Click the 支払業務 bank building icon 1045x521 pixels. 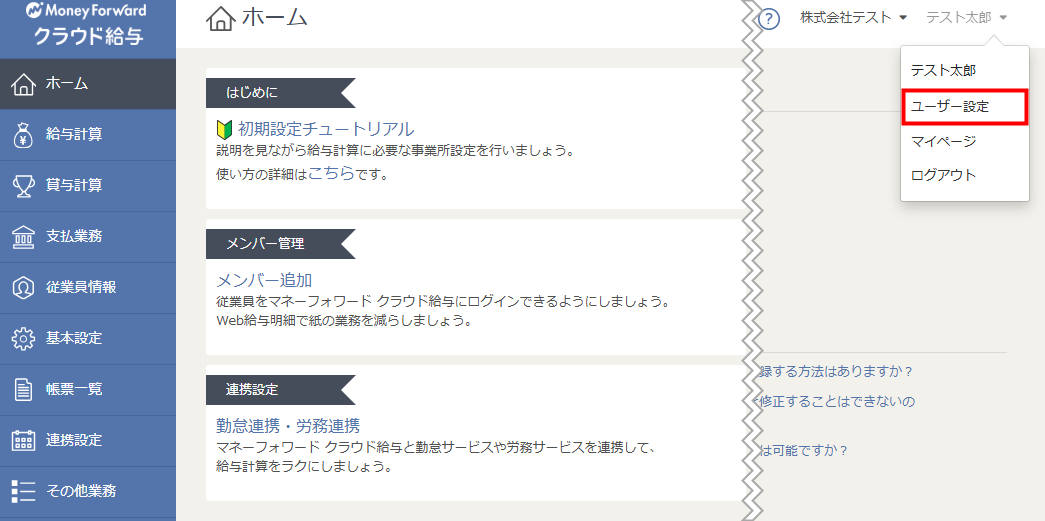point(23,237)
